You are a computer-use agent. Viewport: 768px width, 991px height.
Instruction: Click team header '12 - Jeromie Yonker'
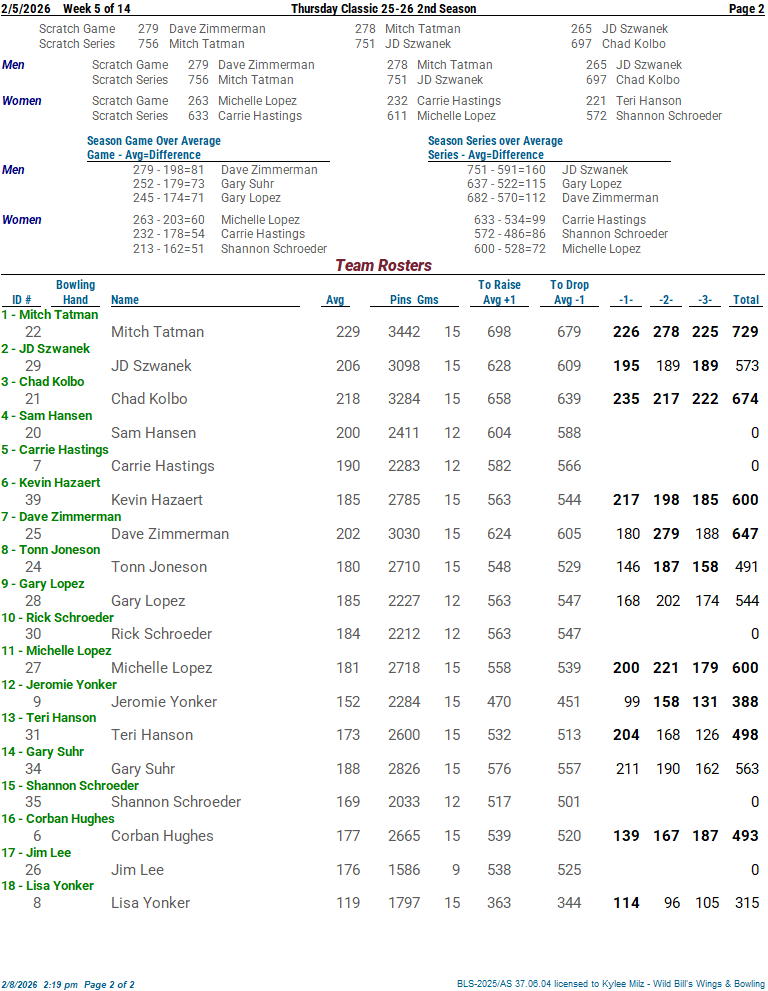(59, 684)
